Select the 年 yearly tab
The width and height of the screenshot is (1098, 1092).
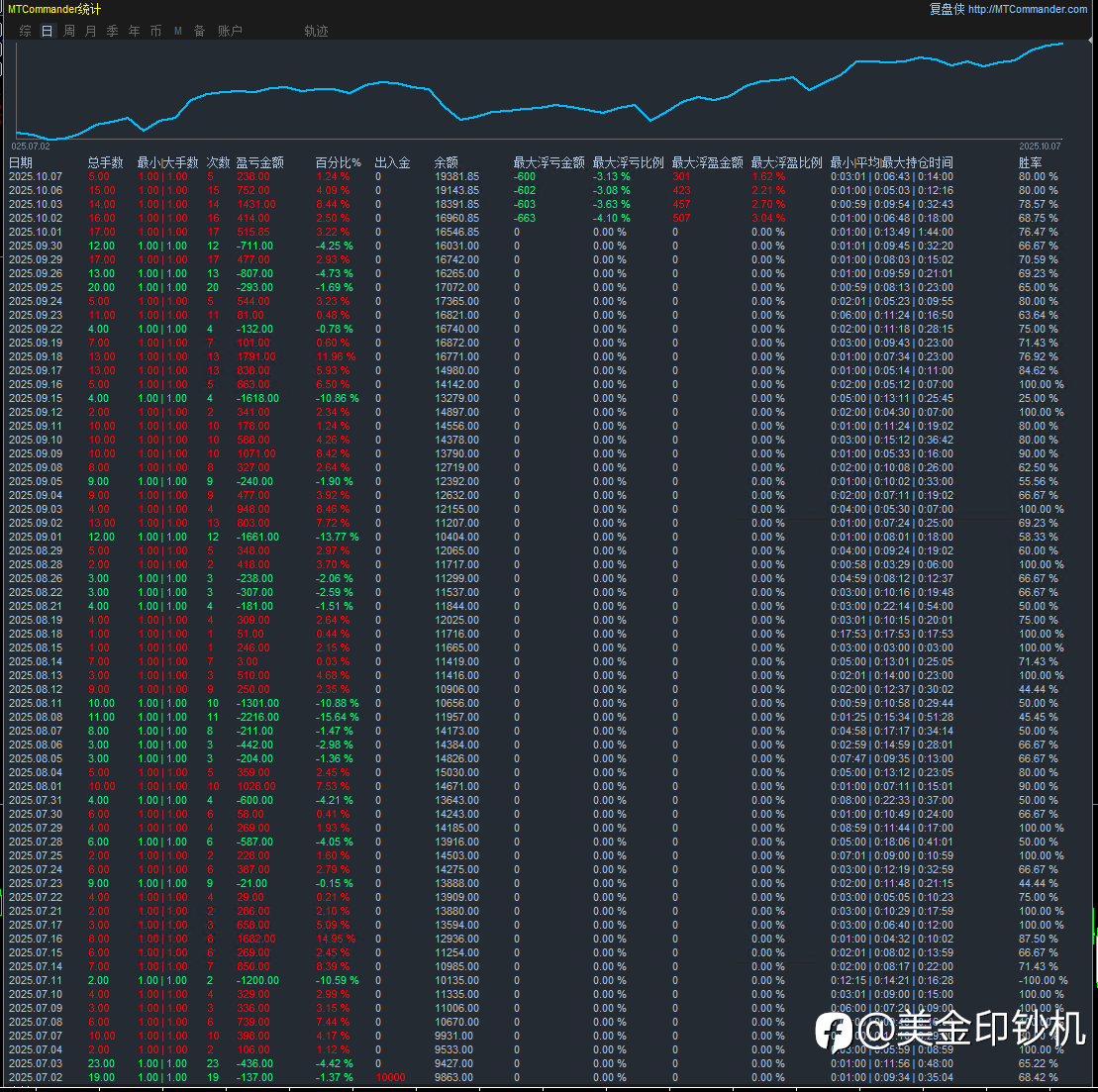click(x=134, y=31)
